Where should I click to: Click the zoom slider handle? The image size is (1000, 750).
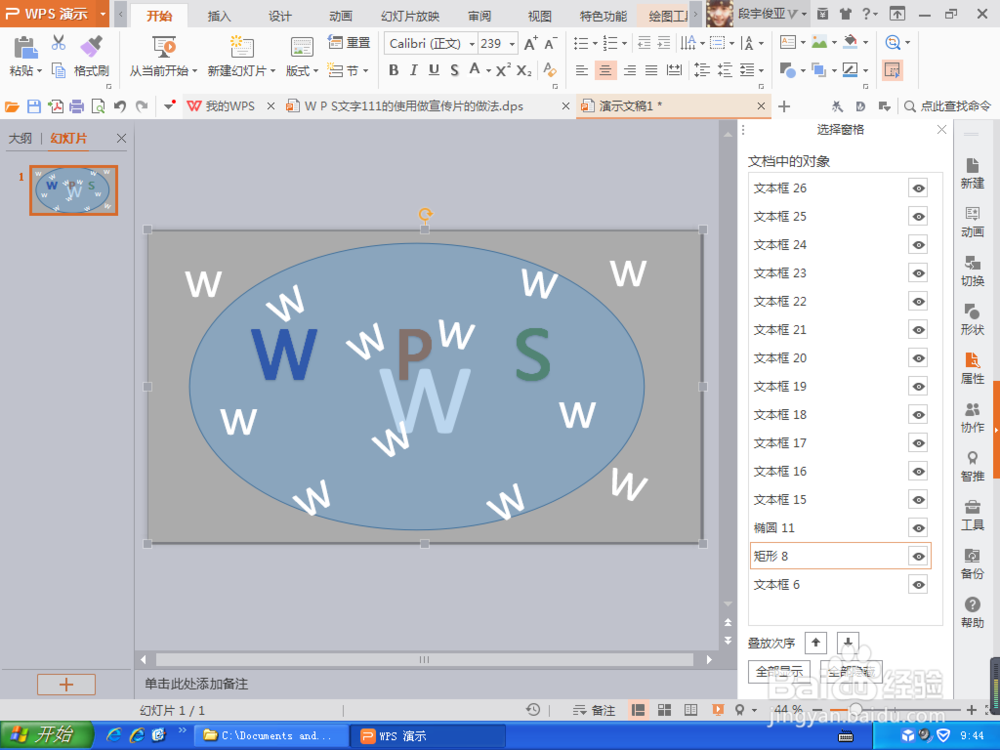pyautogui.click(x=856, y=709)
